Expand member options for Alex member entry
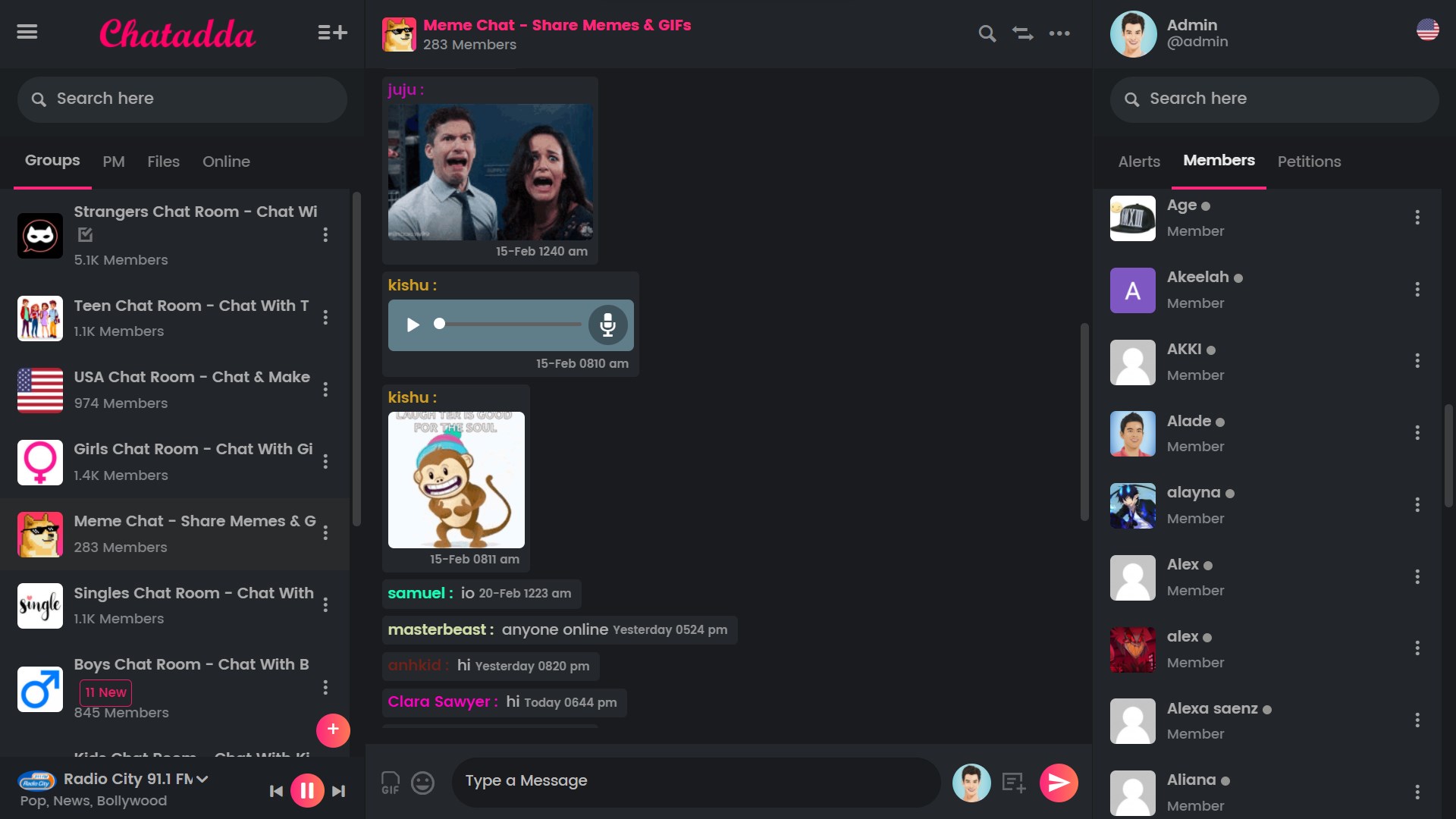Viewport: 1456px width, 819px height. point(1418,576)
